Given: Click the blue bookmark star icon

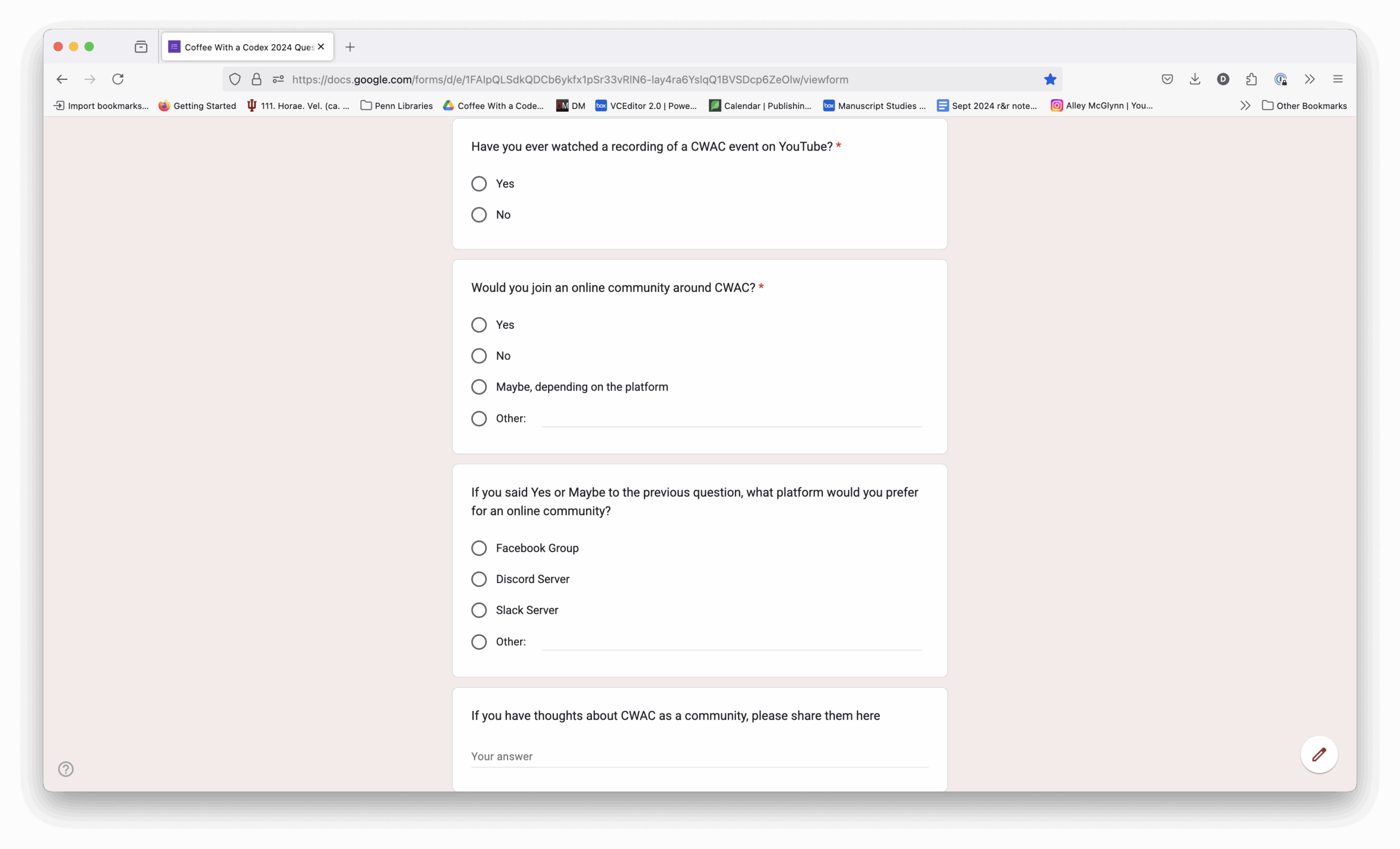Looking at the screenshot, I should point(1050,79).
